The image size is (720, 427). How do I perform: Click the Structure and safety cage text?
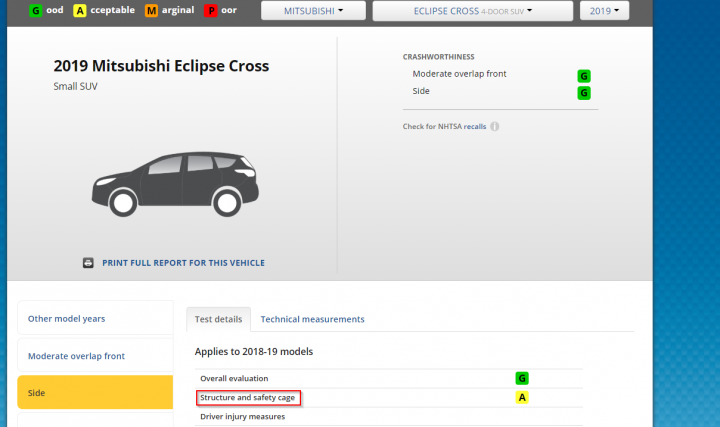[x=248, y=398]
